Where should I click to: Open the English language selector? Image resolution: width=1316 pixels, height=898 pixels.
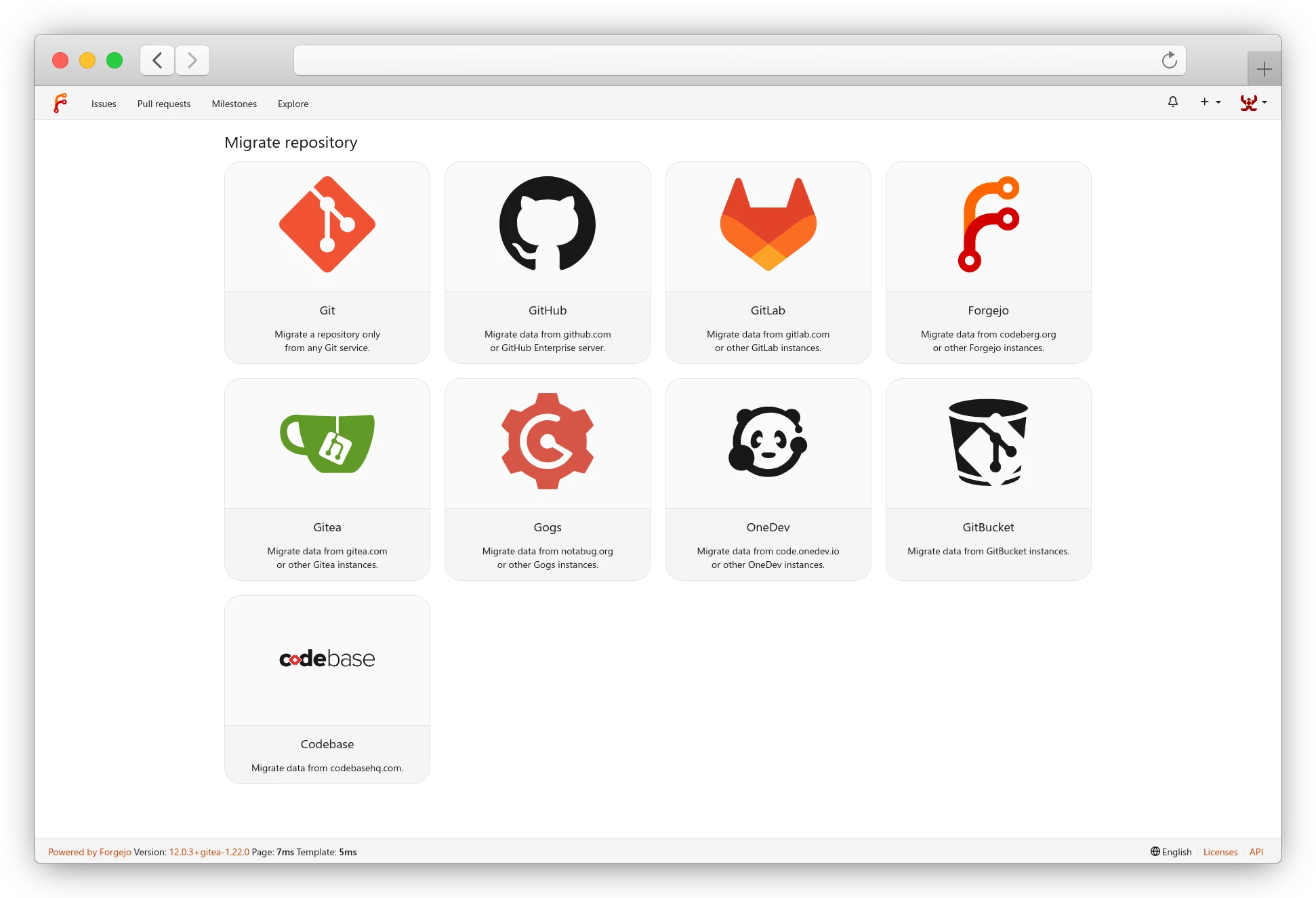click(x=1171, y=852)
